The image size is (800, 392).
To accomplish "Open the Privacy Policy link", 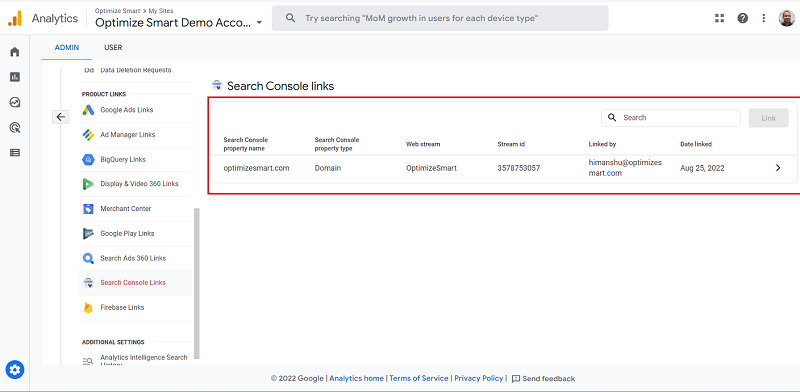I will pyautogui.click(x=479, y=379).
